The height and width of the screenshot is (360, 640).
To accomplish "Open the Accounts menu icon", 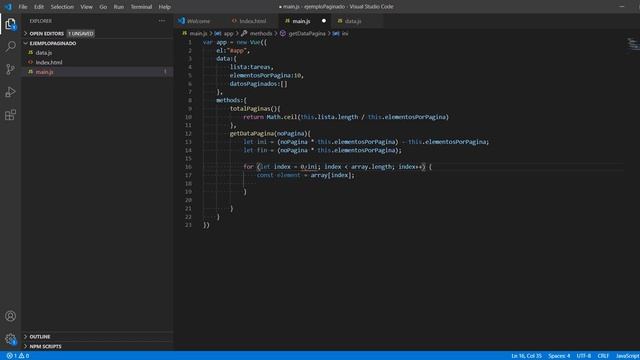I will [10, 316].
